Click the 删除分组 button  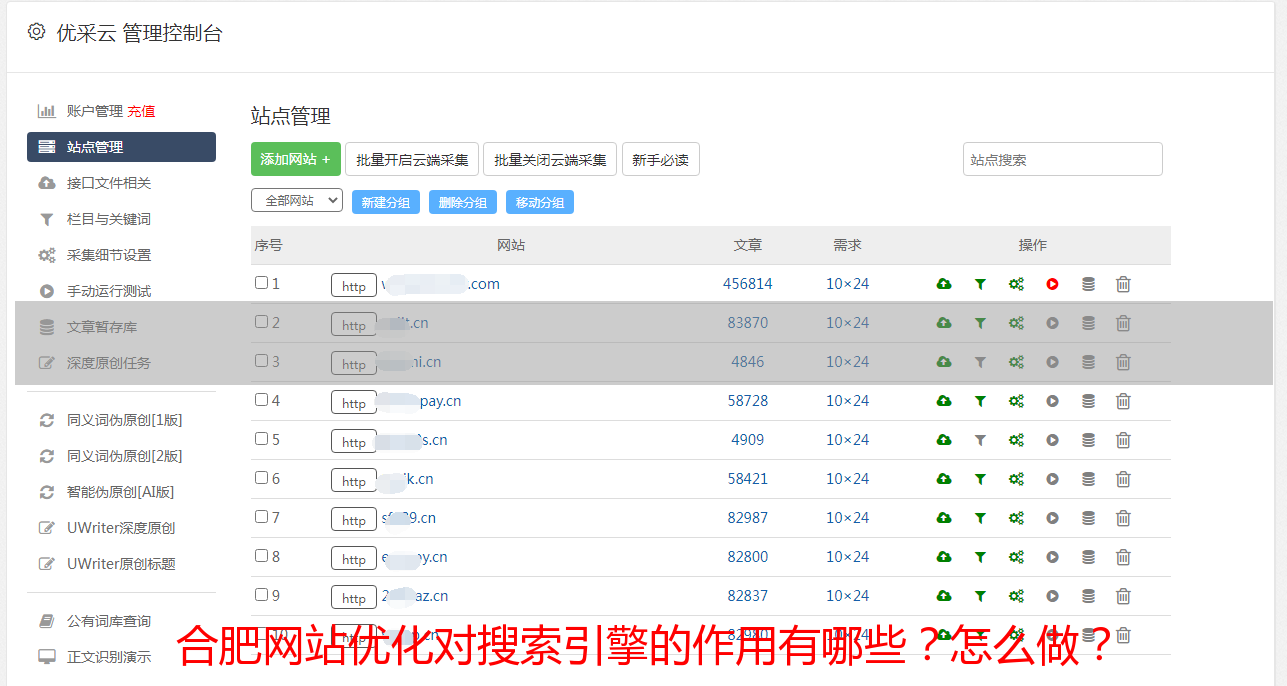[463, 202]
